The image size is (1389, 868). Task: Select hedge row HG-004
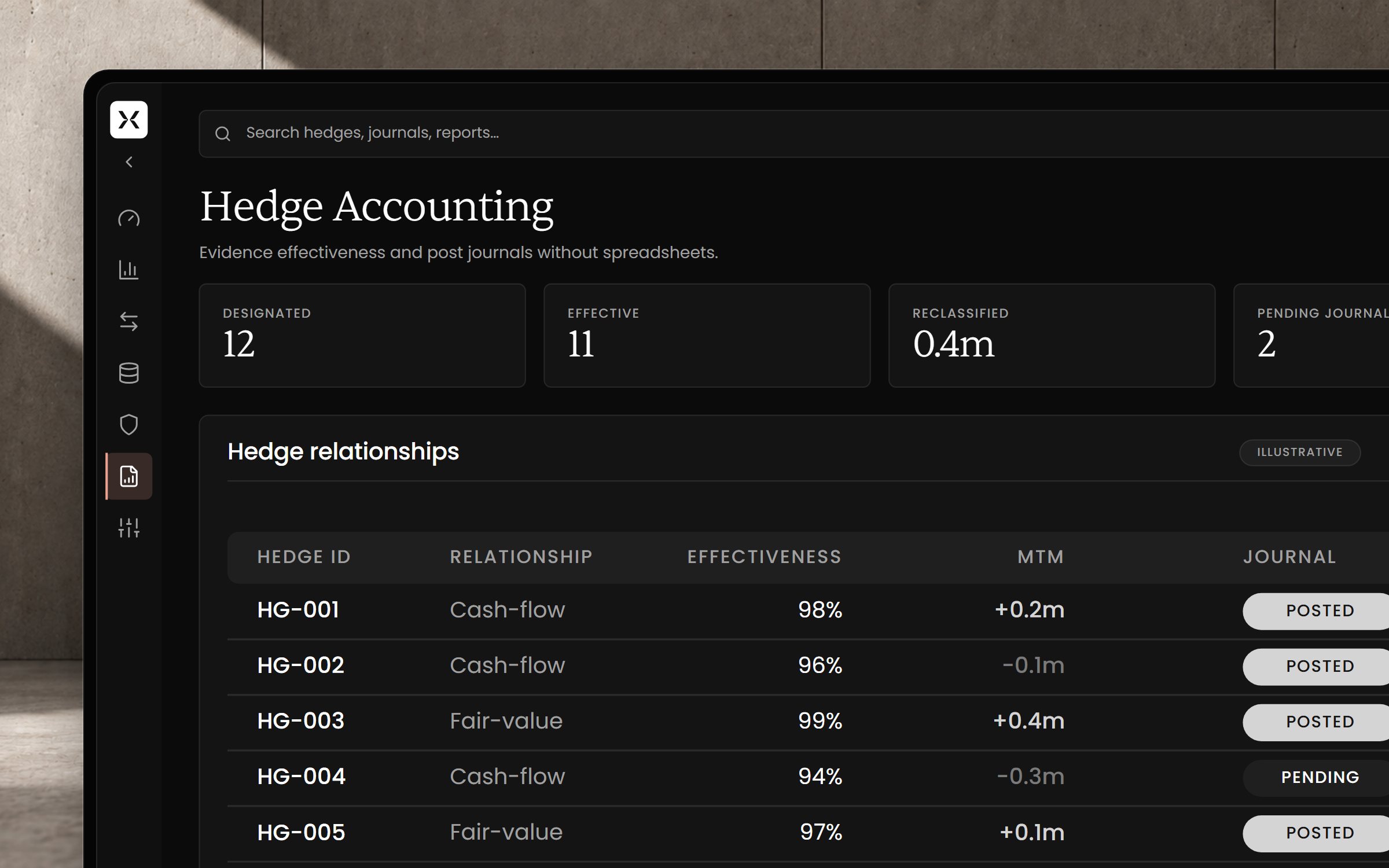coord(808,778)
